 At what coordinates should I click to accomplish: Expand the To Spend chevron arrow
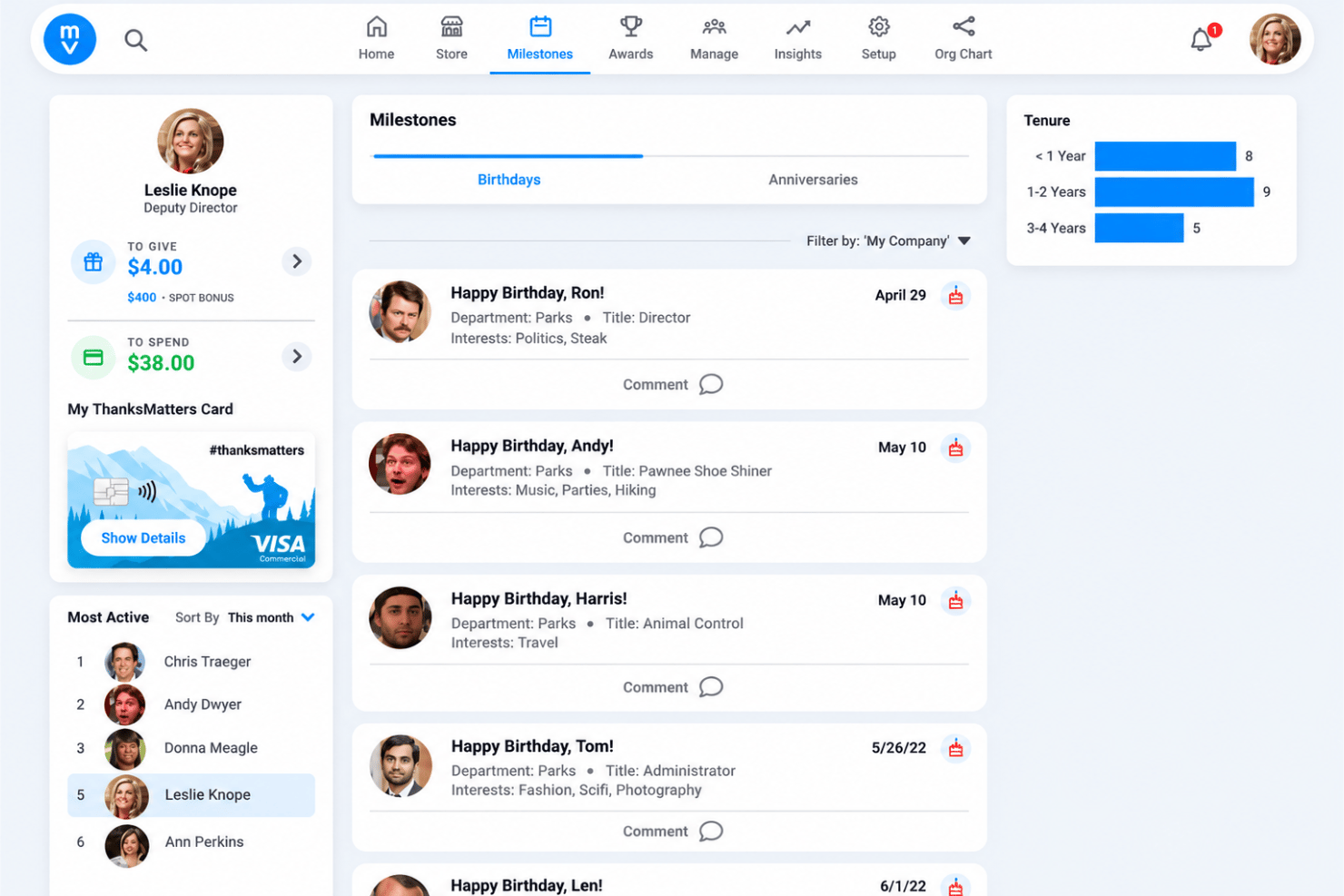click(x=296, y=357)
